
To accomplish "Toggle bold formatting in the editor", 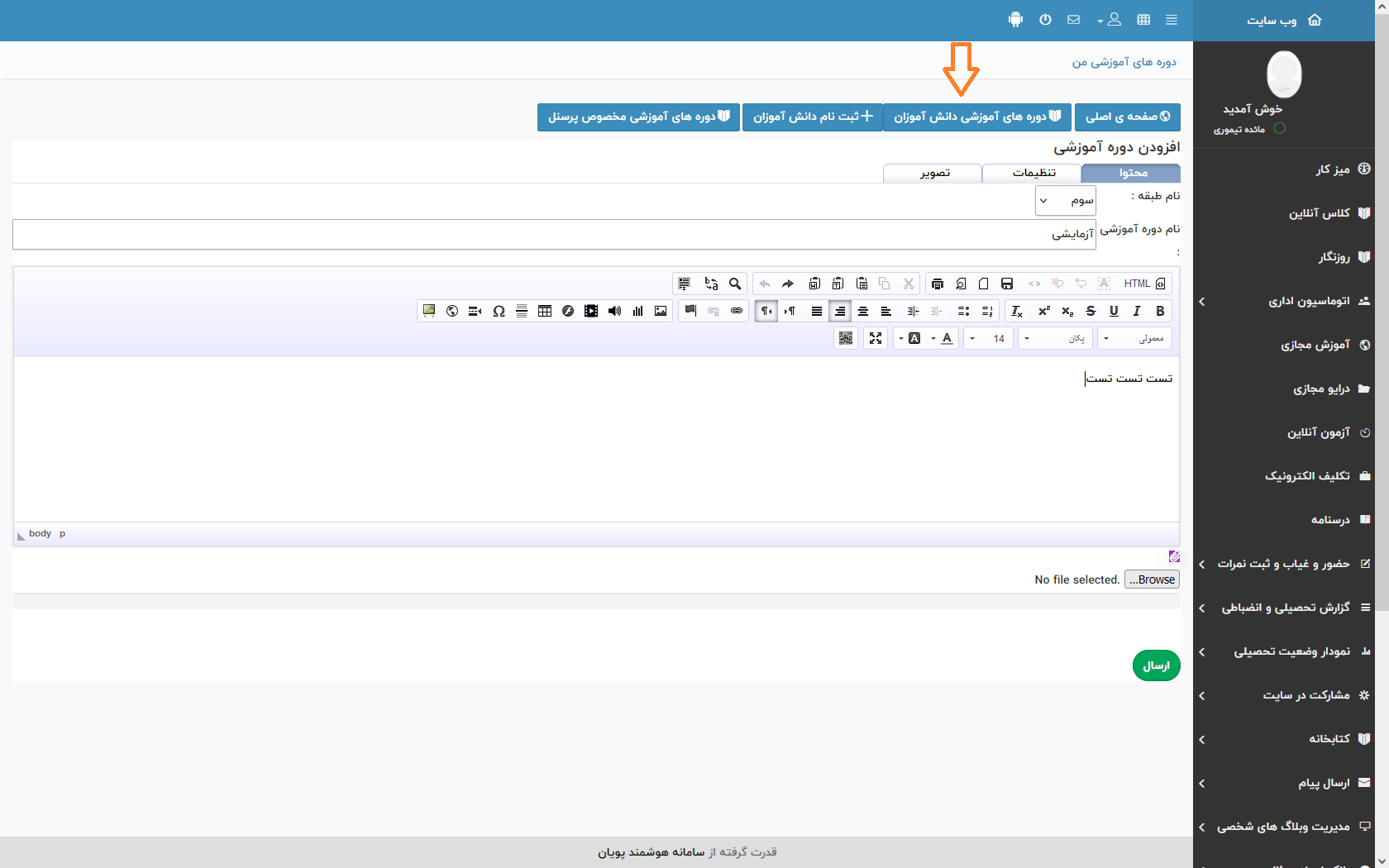I will click(1160, 311).
